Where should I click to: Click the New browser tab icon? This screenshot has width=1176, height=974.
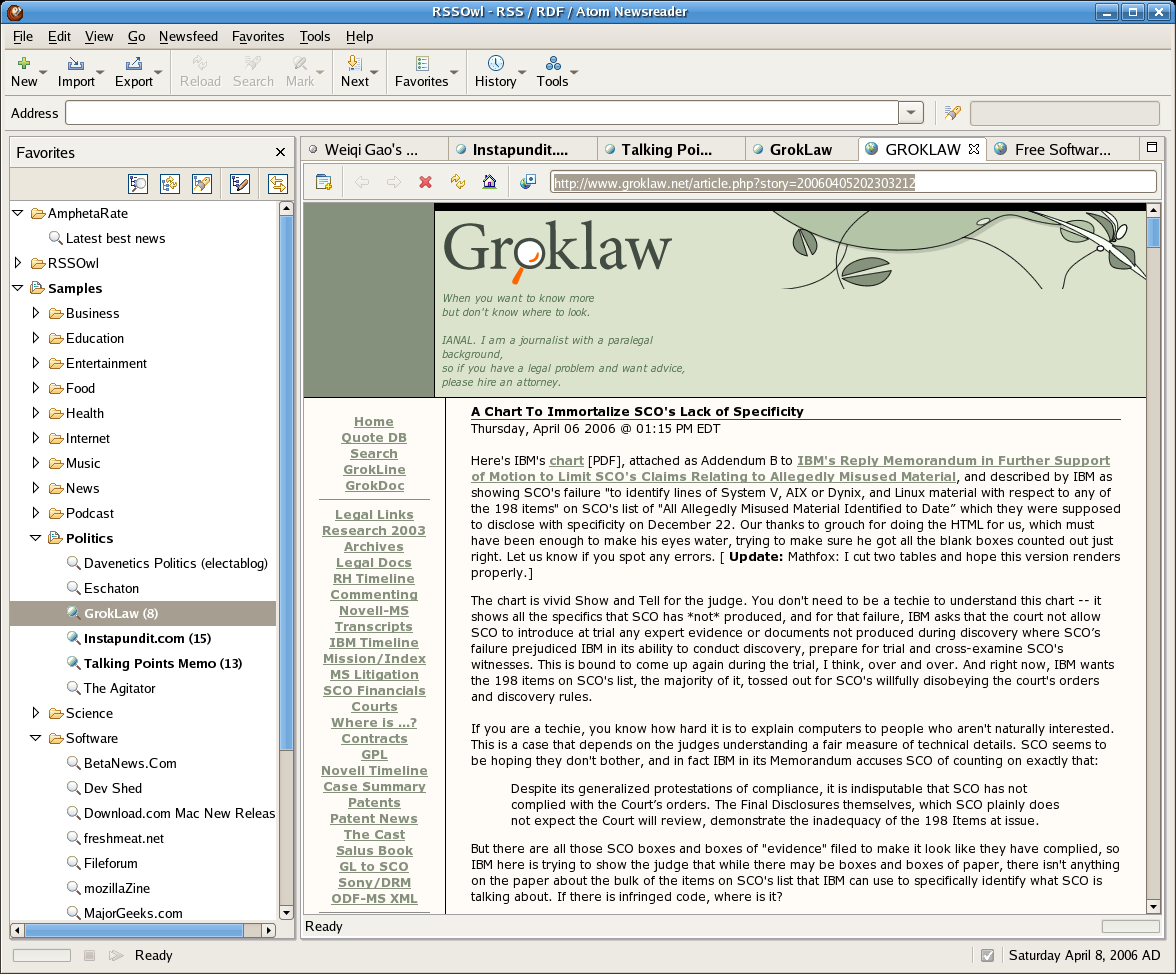pos(323,182)
